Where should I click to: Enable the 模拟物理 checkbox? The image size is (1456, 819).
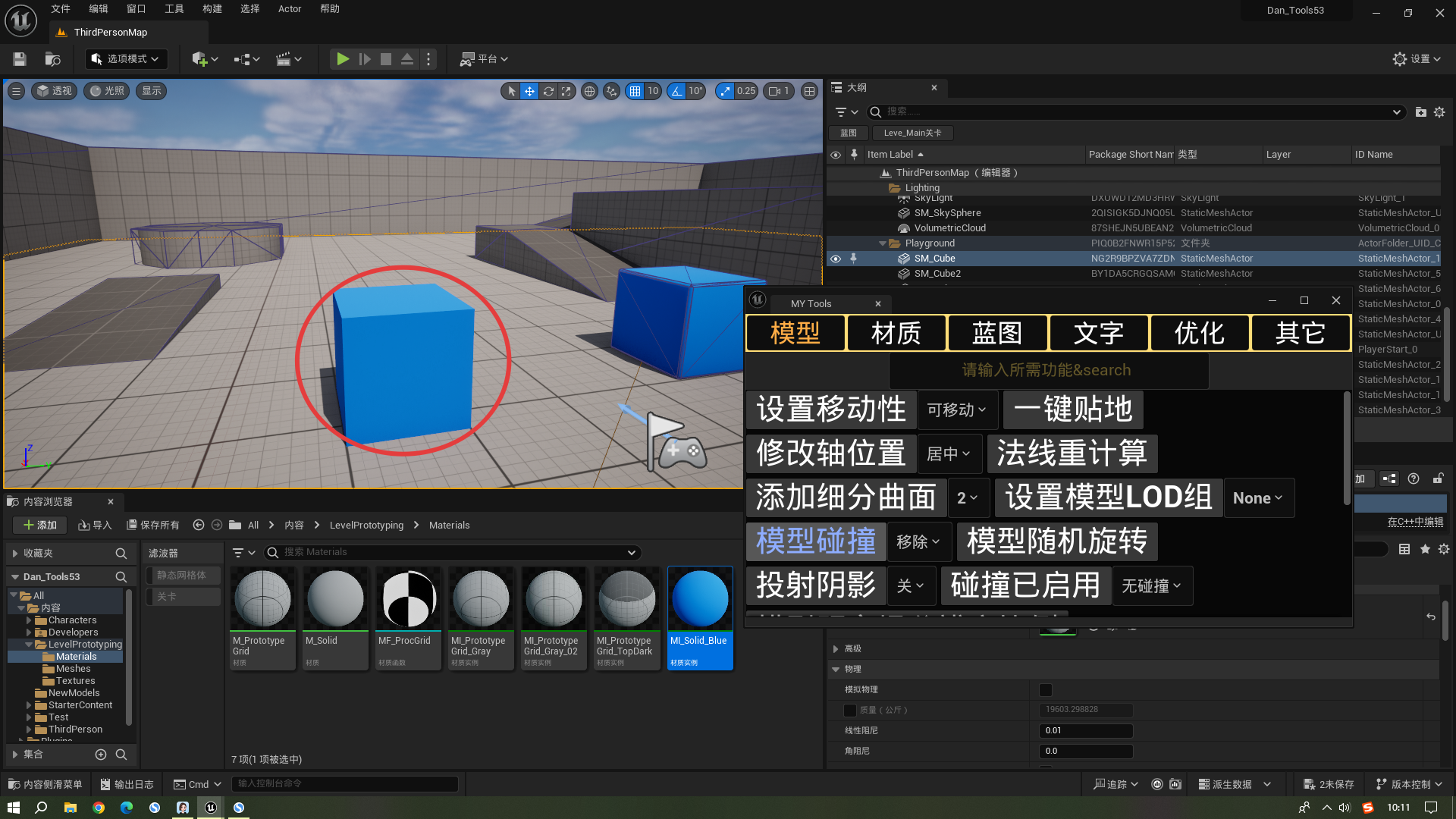point(1046,690)
